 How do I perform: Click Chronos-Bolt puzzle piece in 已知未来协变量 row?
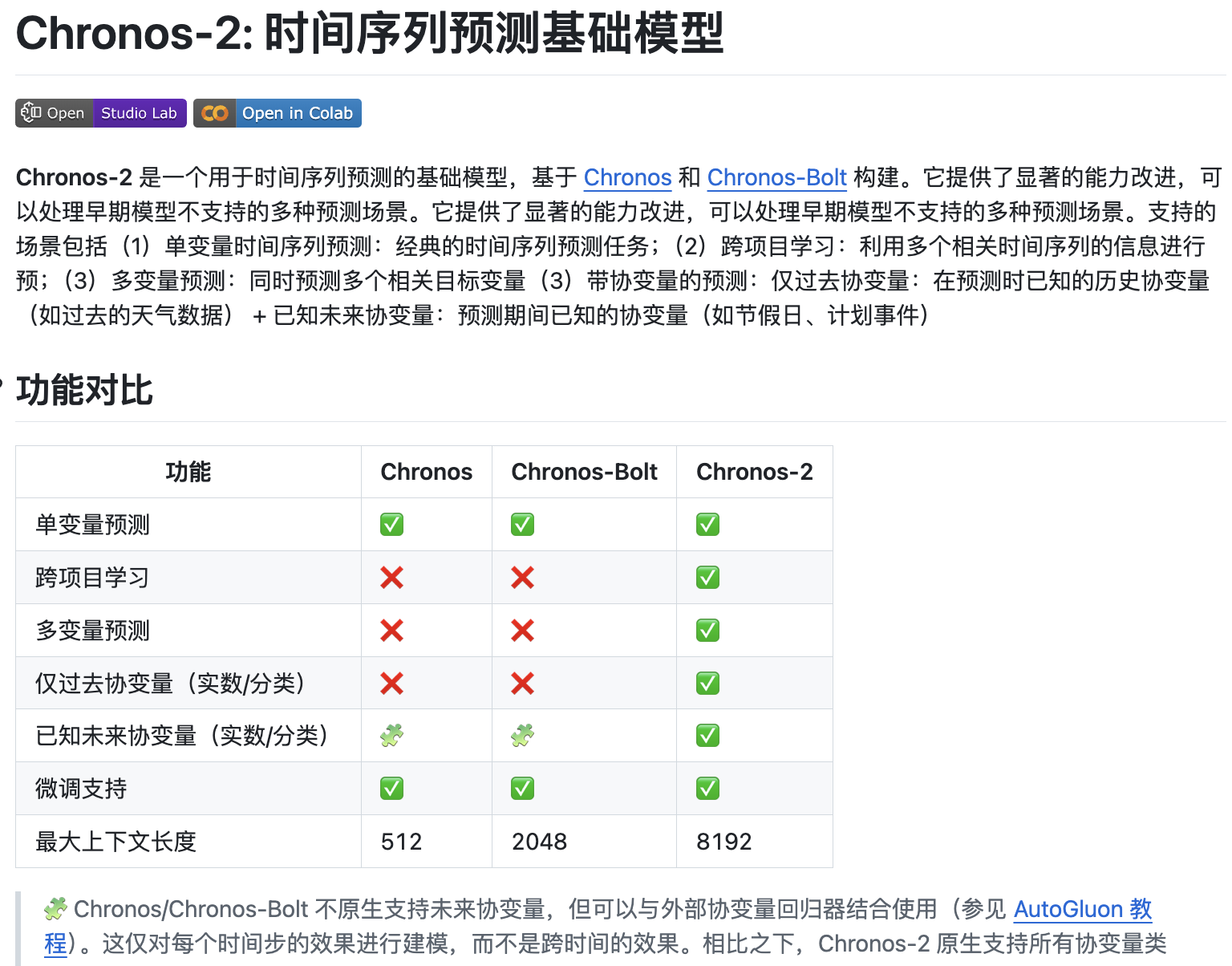coord(522,736)
